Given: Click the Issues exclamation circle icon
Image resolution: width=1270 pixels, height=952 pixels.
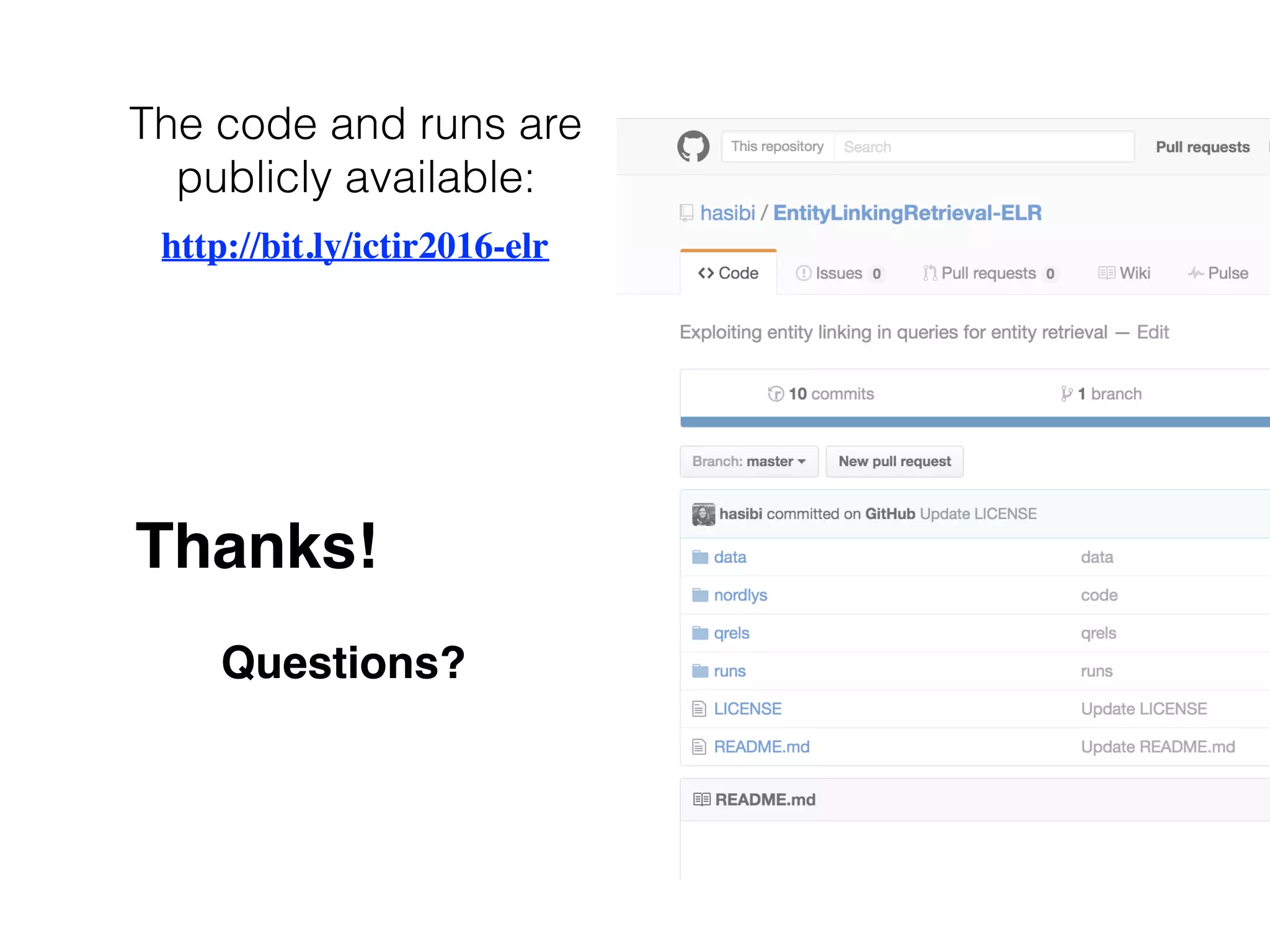Looking at the screenshot, I should pos(804,273).
